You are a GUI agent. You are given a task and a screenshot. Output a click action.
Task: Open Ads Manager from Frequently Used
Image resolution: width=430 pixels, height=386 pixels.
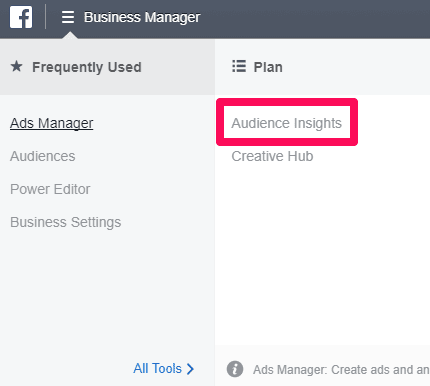point(52,123)
